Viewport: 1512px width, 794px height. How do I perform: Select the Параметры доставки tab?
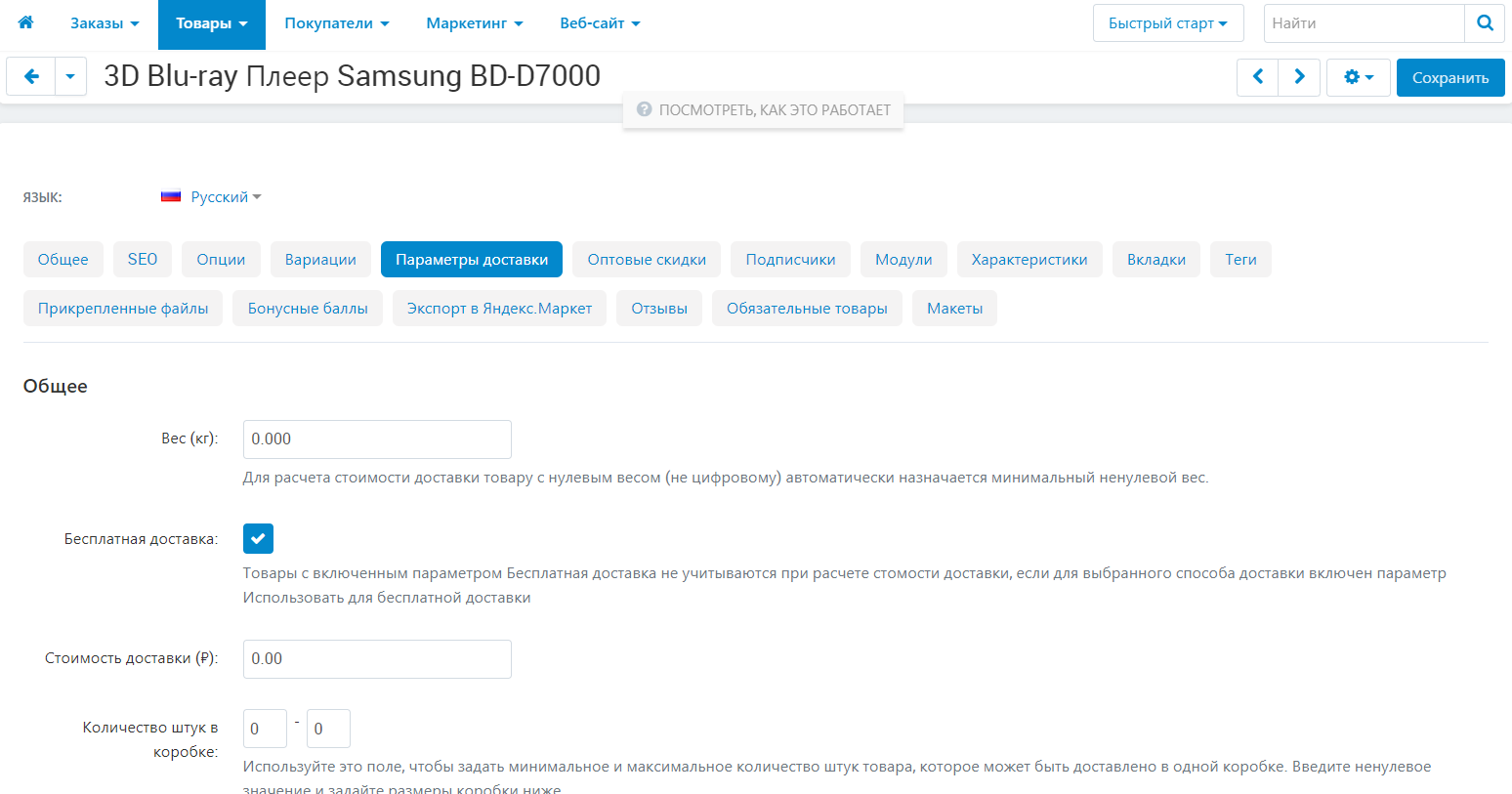coord(472,259)
